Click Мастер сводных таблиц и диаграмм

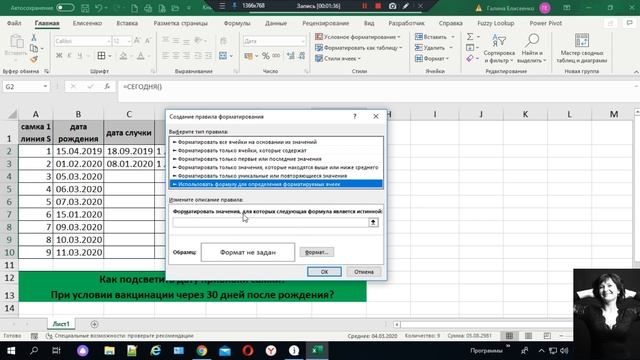click(582, 49)
